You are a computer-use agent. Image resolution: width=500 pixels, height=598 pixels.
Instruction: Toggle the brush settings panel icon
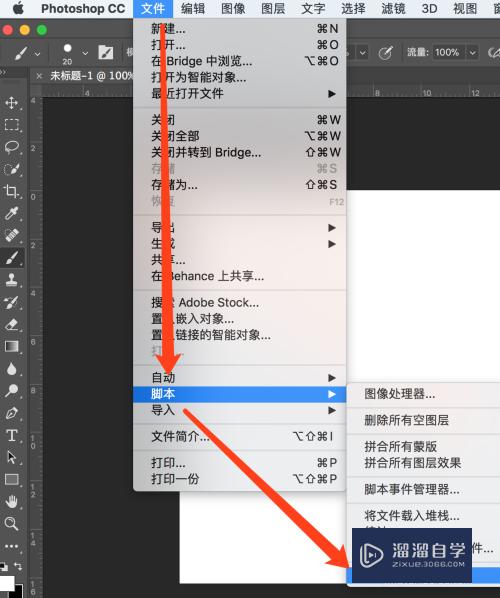pos(106,52)
